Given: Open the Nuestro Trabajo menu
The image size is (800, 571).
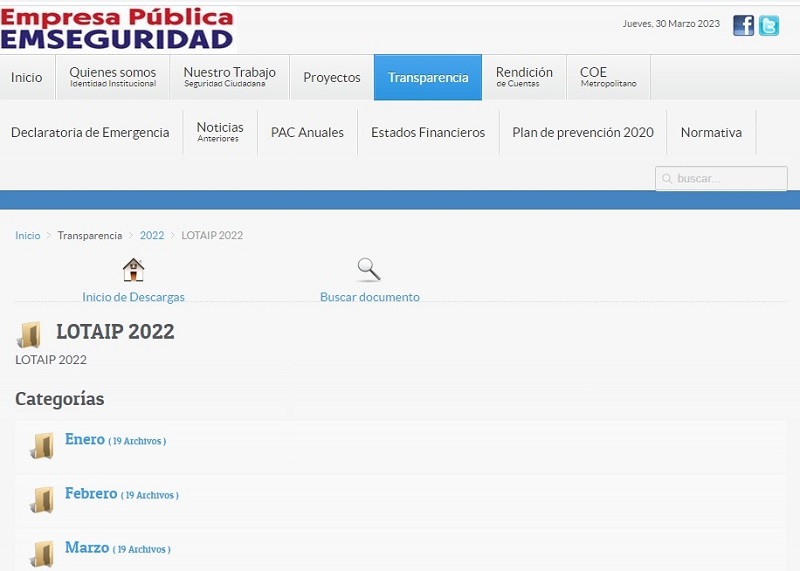Looking at the screenshot, I should tap(230, 78).
